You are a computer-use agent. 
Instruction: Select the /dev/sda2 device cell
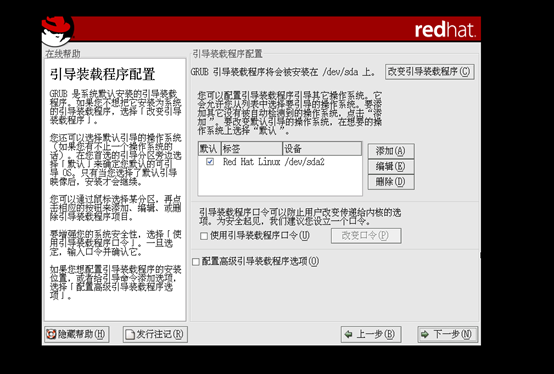305,162
